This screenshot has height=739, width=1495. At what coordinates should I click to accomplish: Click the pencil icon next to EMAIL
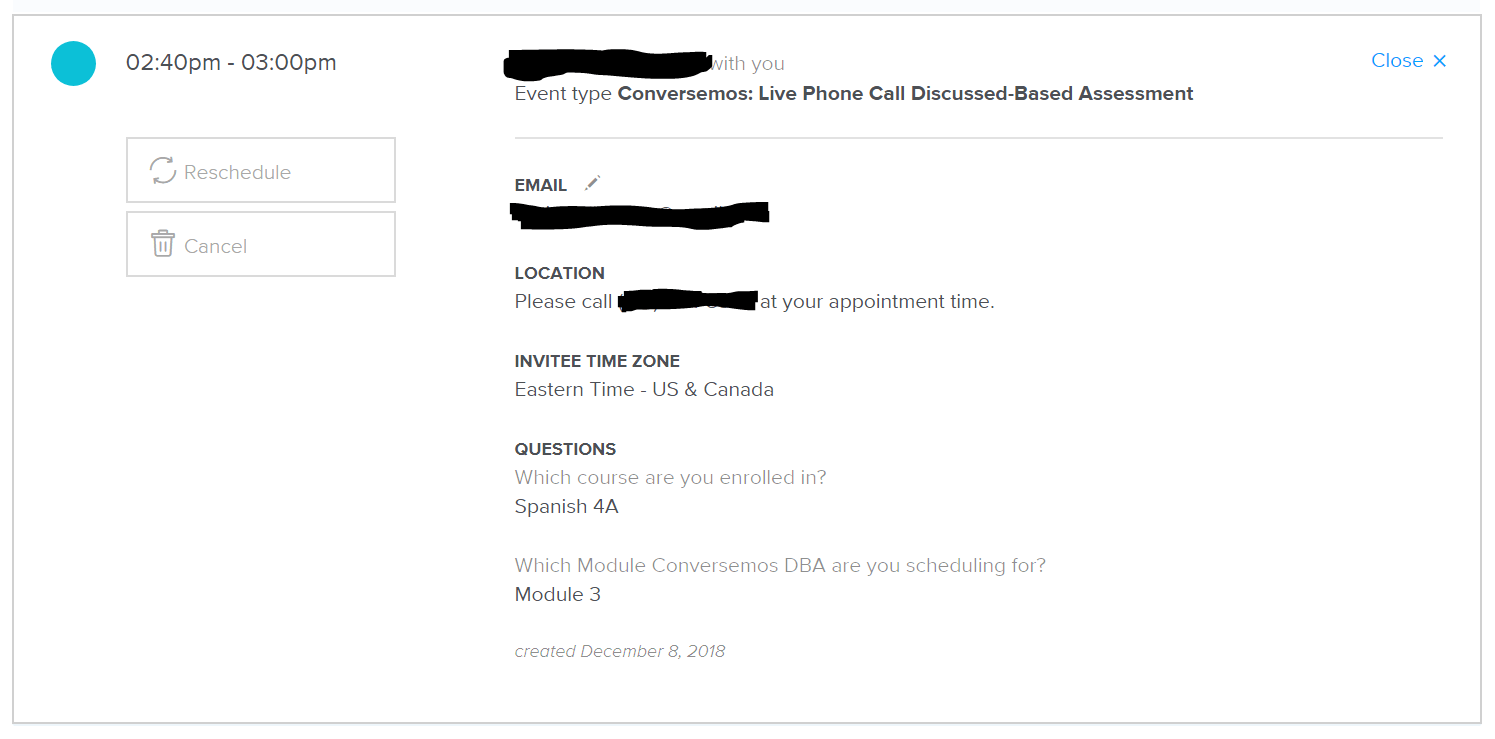pos(593,183)
